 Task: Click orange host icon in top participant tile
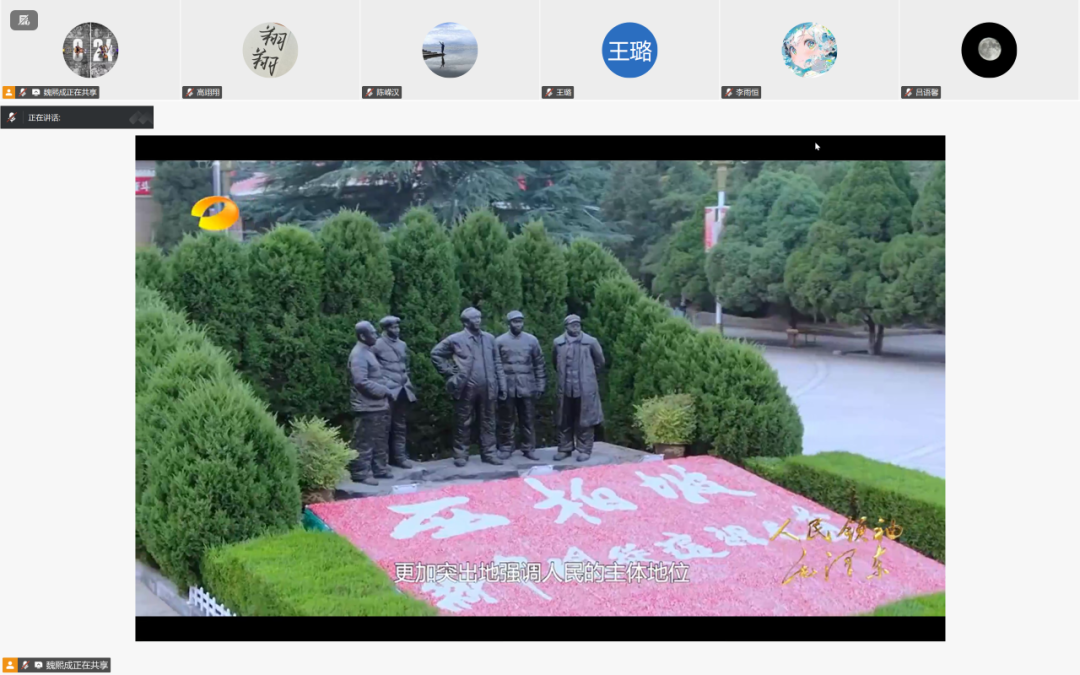click(x=9, y=92)
